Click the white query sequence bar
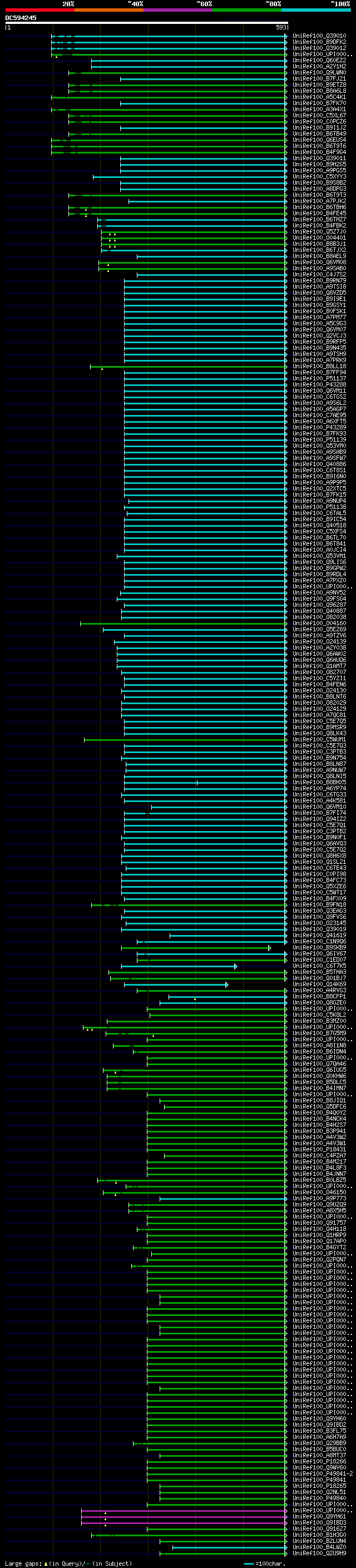The height and width of the screenshot is (1568, 356). click(x=147, y=23)
